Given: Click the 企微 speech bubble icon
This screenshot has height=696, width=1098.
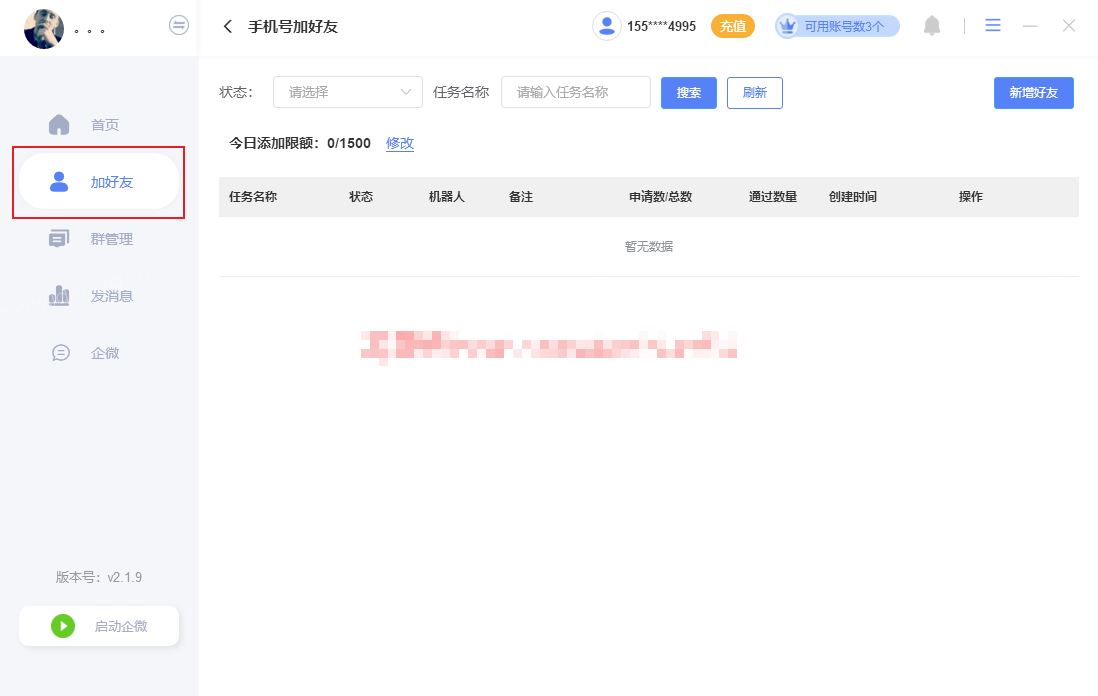Looking at the screenshot, I should (x=61, y=353).
